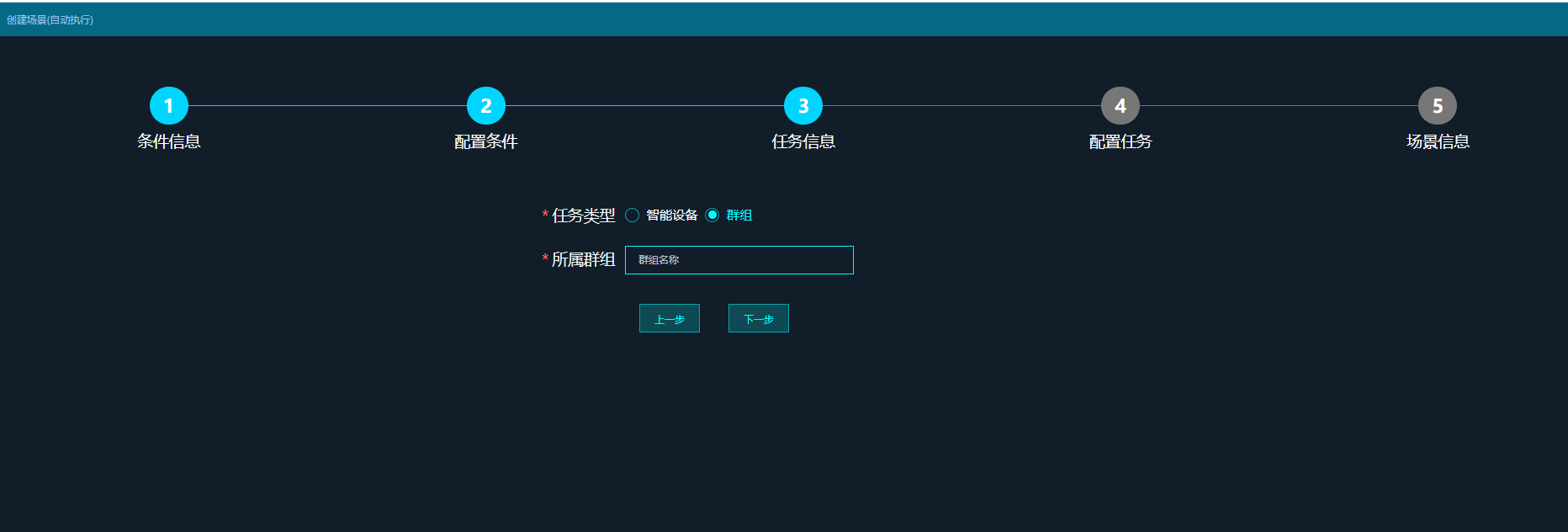Focus the 群组名称 input field
Image resolution: width=1568 pixels, height=532 pixels.
tap(739, 260)
